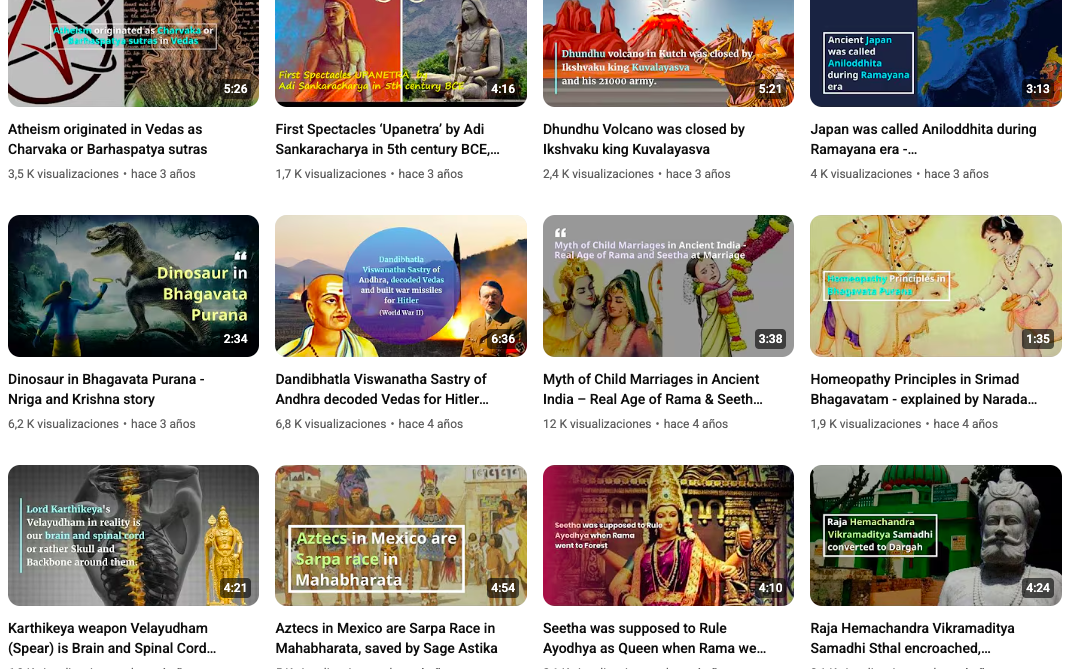Open 'Japan was called Aniloddhita' title link
The width and height of the screenshot is (1084, 669).
coord(924,139)
